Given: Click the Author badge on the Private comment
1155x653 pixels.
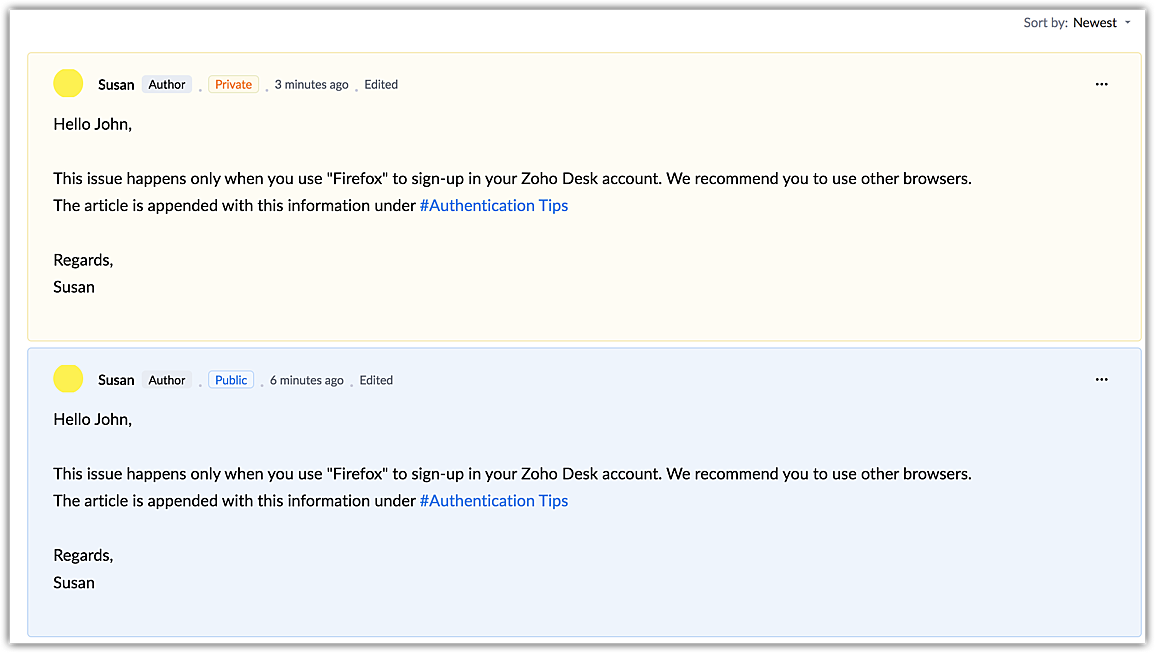Looking at the screenshot, I should coord(167,85).
